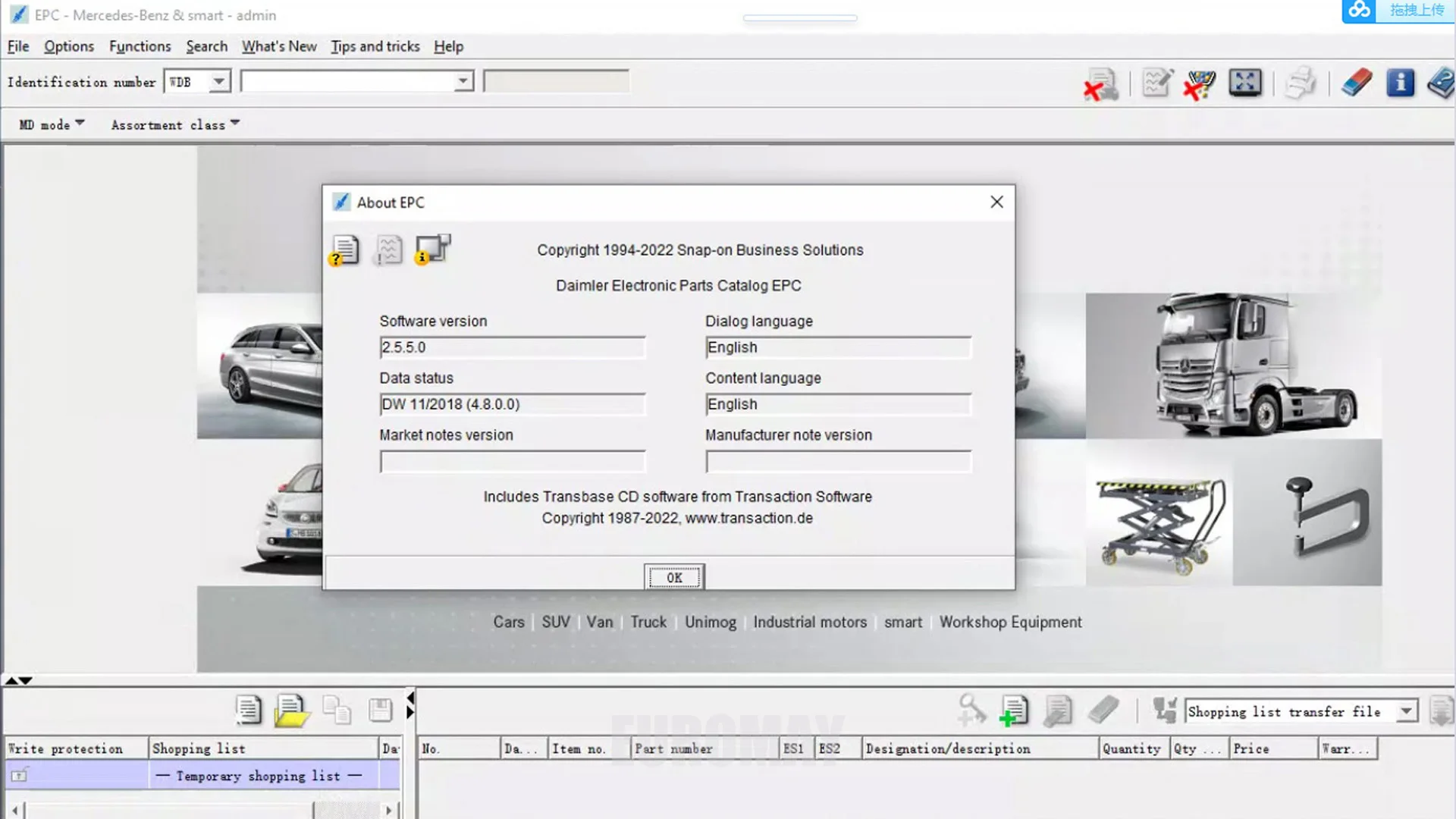The width and height of the screenshot is (1456, 819).
Task: Open the blue info icon
Action: [x=1400, y=82]
